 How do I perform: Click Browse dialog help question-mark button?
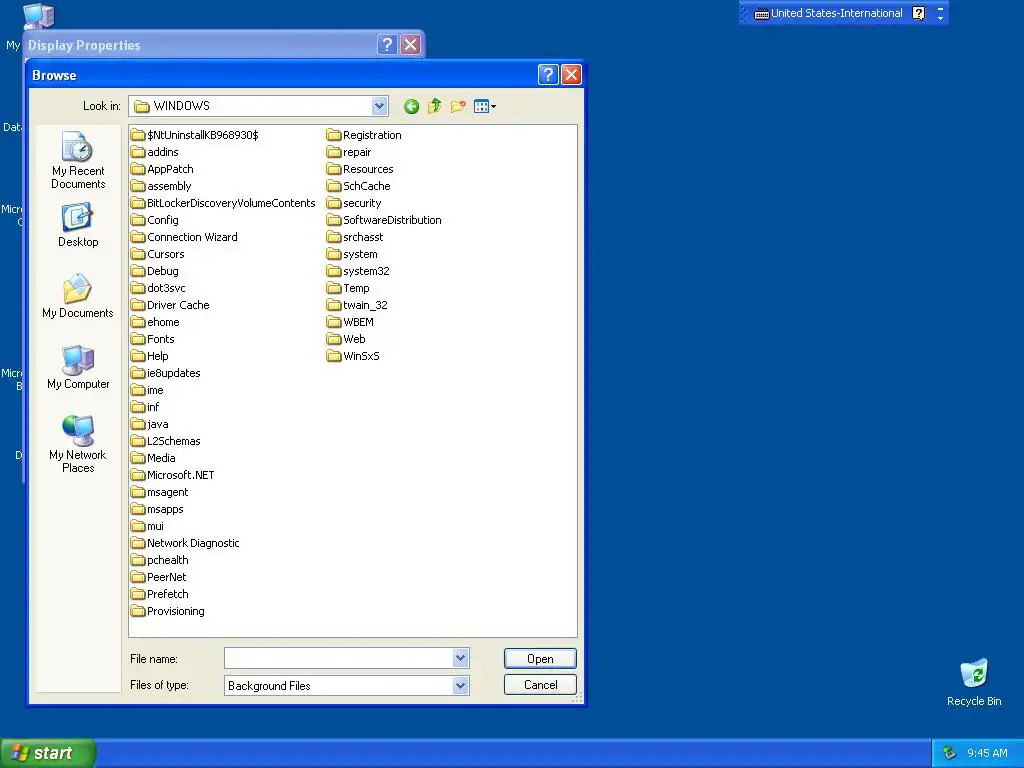coord(548,75)
